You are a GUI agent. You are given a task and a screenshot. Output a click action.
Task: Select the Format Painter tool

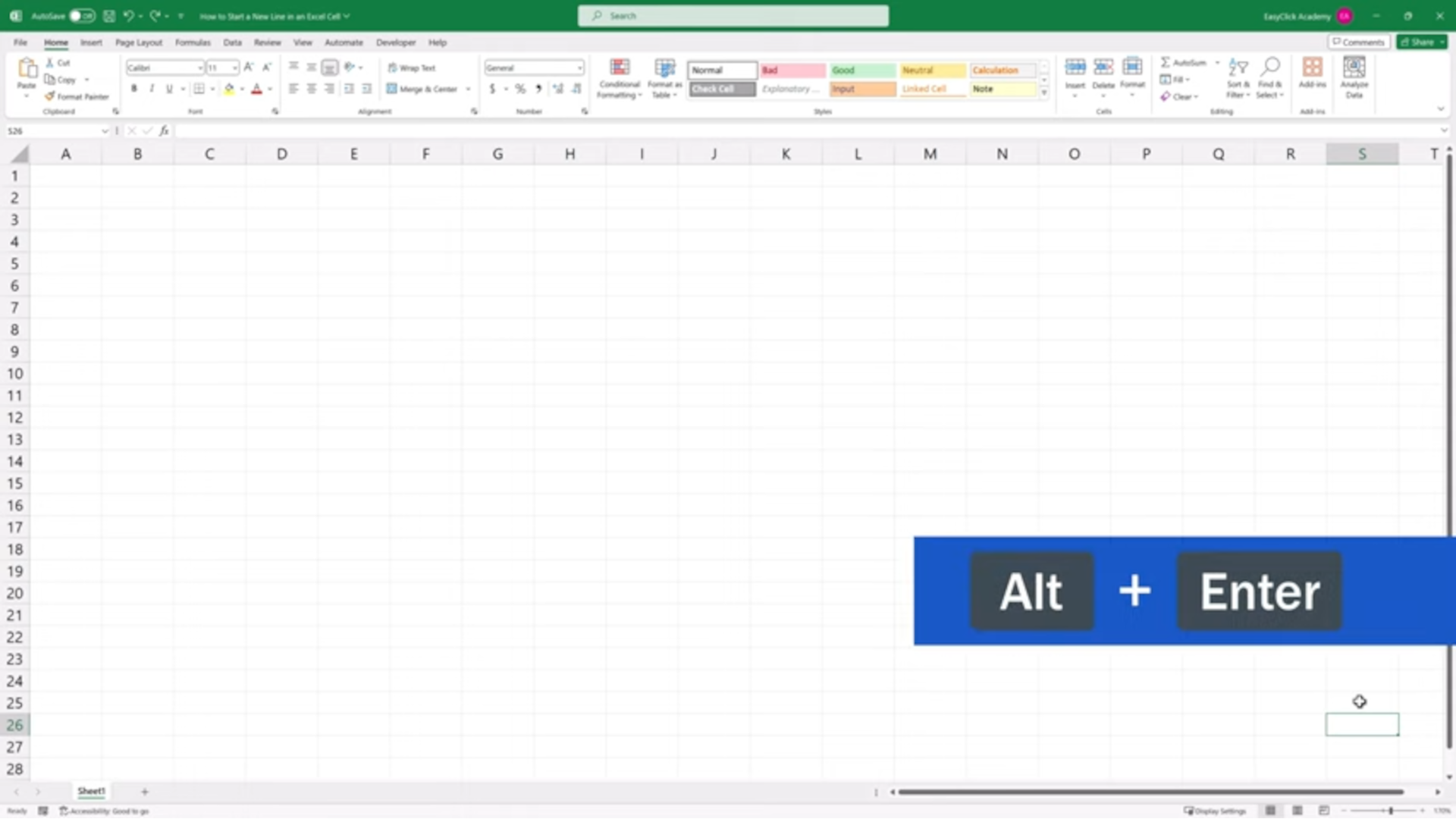[x=76, y=96]
